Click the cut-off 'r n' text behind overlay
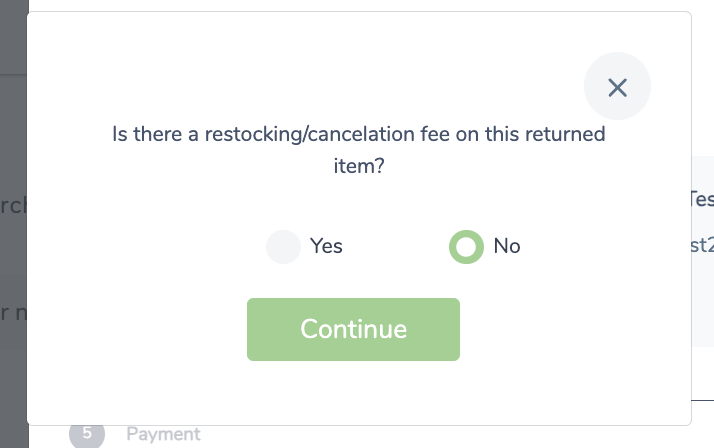The width and height of the screenshot is (714, 448). [x=14, y=313]
